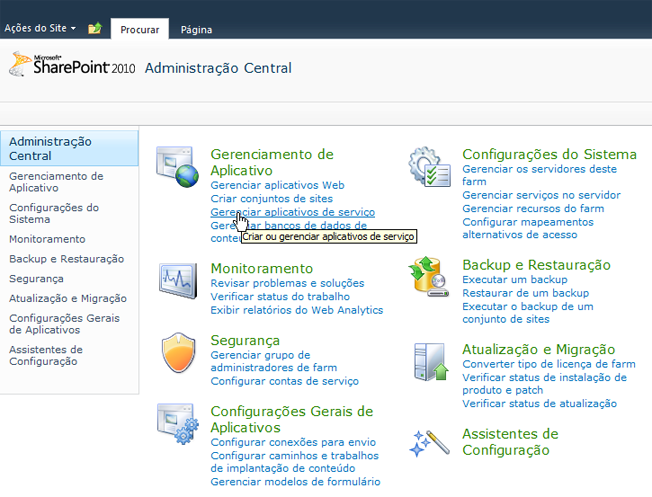Open Monitoramento in the sidebar
The width and height of the screenshot is (652, 497).
point(47,239)
